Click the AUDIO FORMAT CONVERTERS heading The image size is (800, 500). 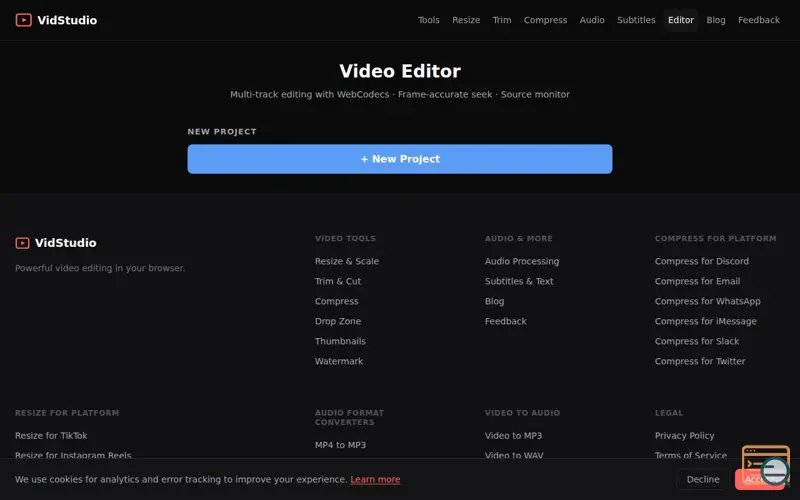[349, 417]
